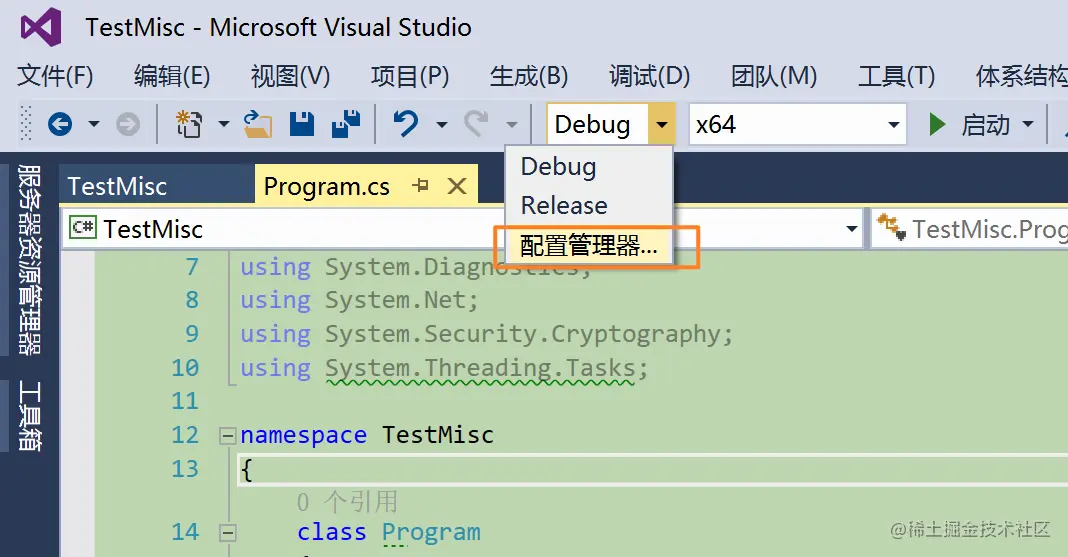Open the 视图(V) menu
The height and width of the screenshot is (557, 1068).
pos(290,76)
